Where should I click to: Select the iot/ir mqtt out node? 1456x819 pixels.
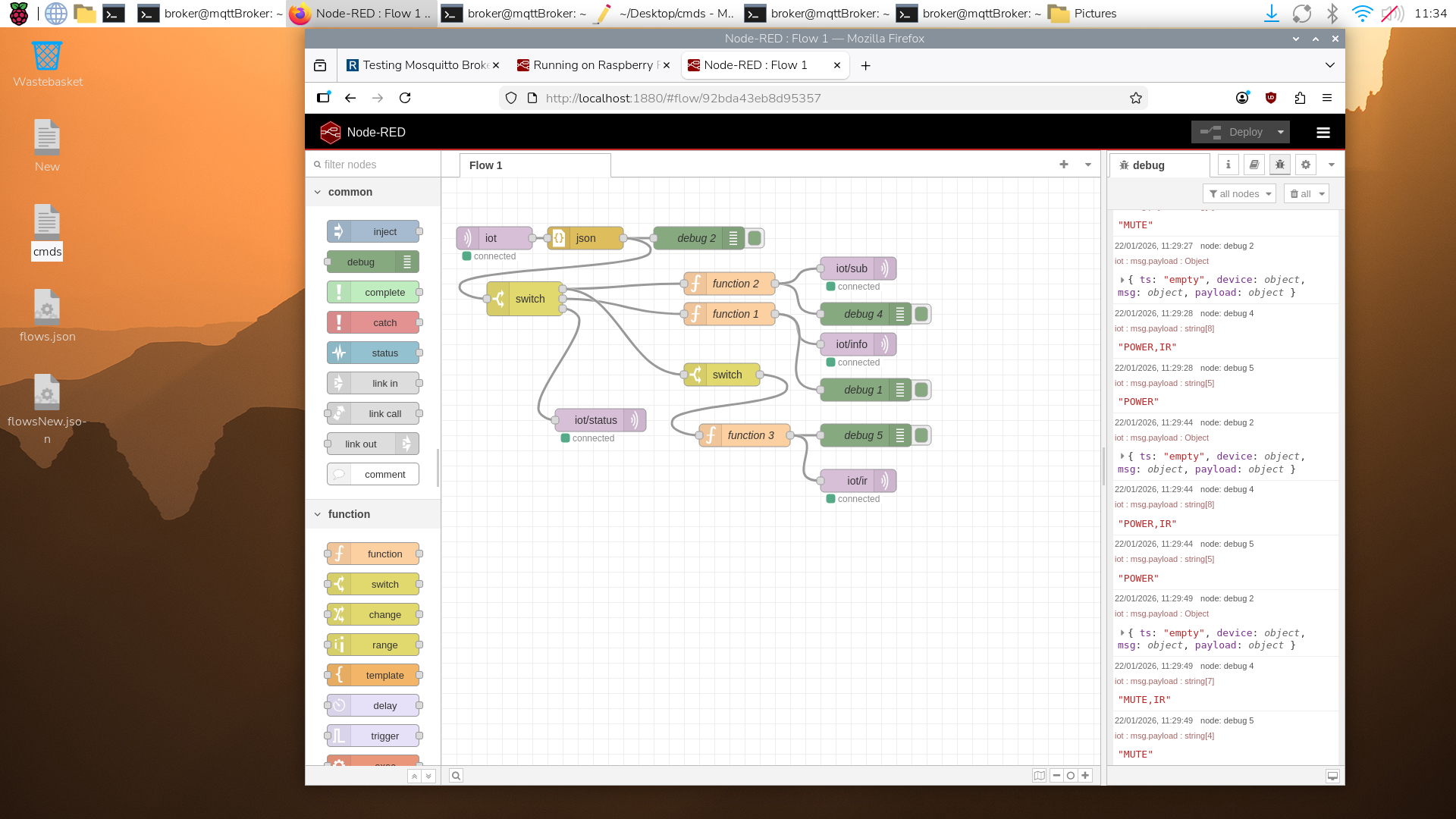[x=858, y=481]
